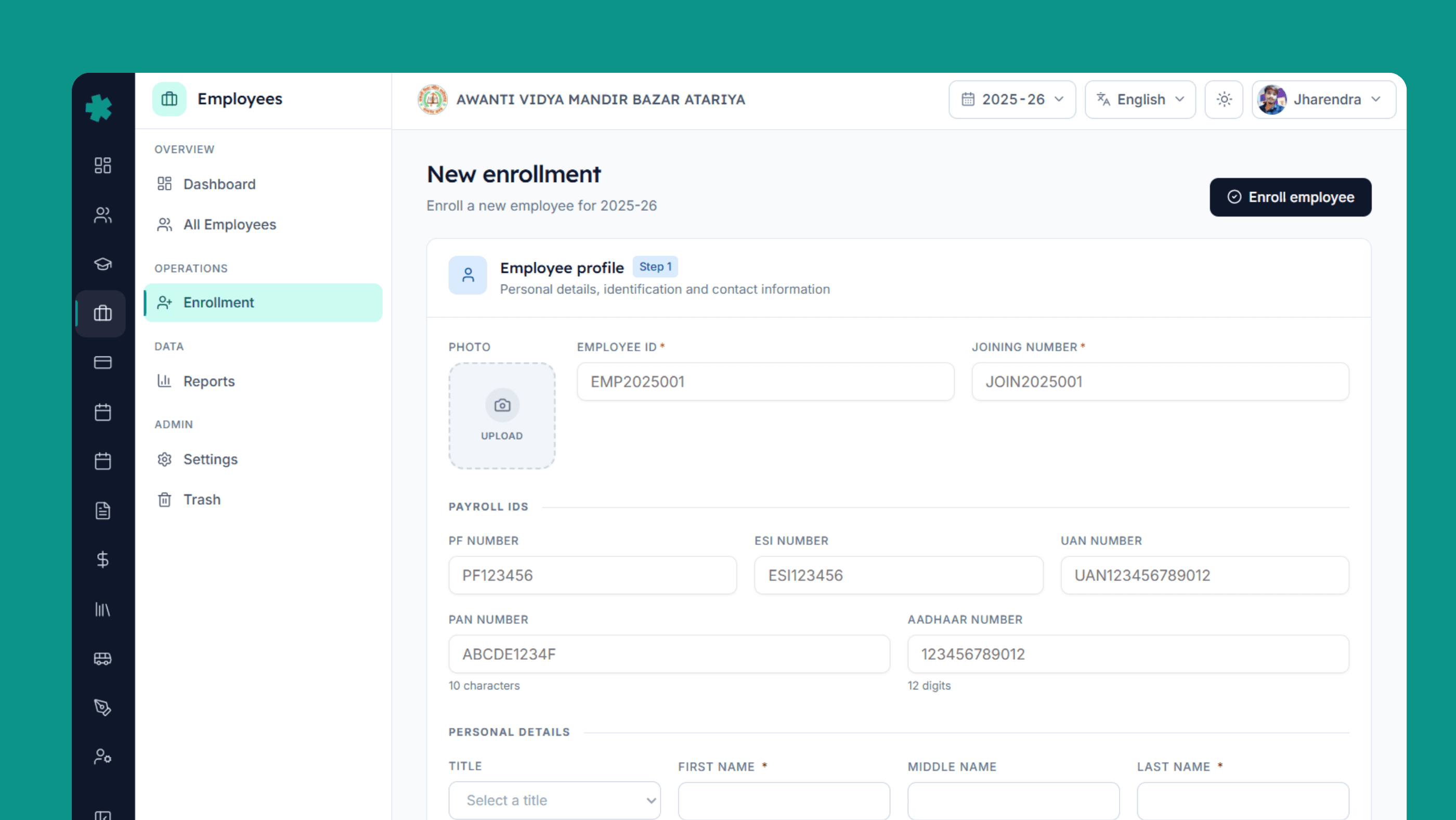Open the upper calendar icon in rail
The image size is (1456, 820).
click(103, 412)
